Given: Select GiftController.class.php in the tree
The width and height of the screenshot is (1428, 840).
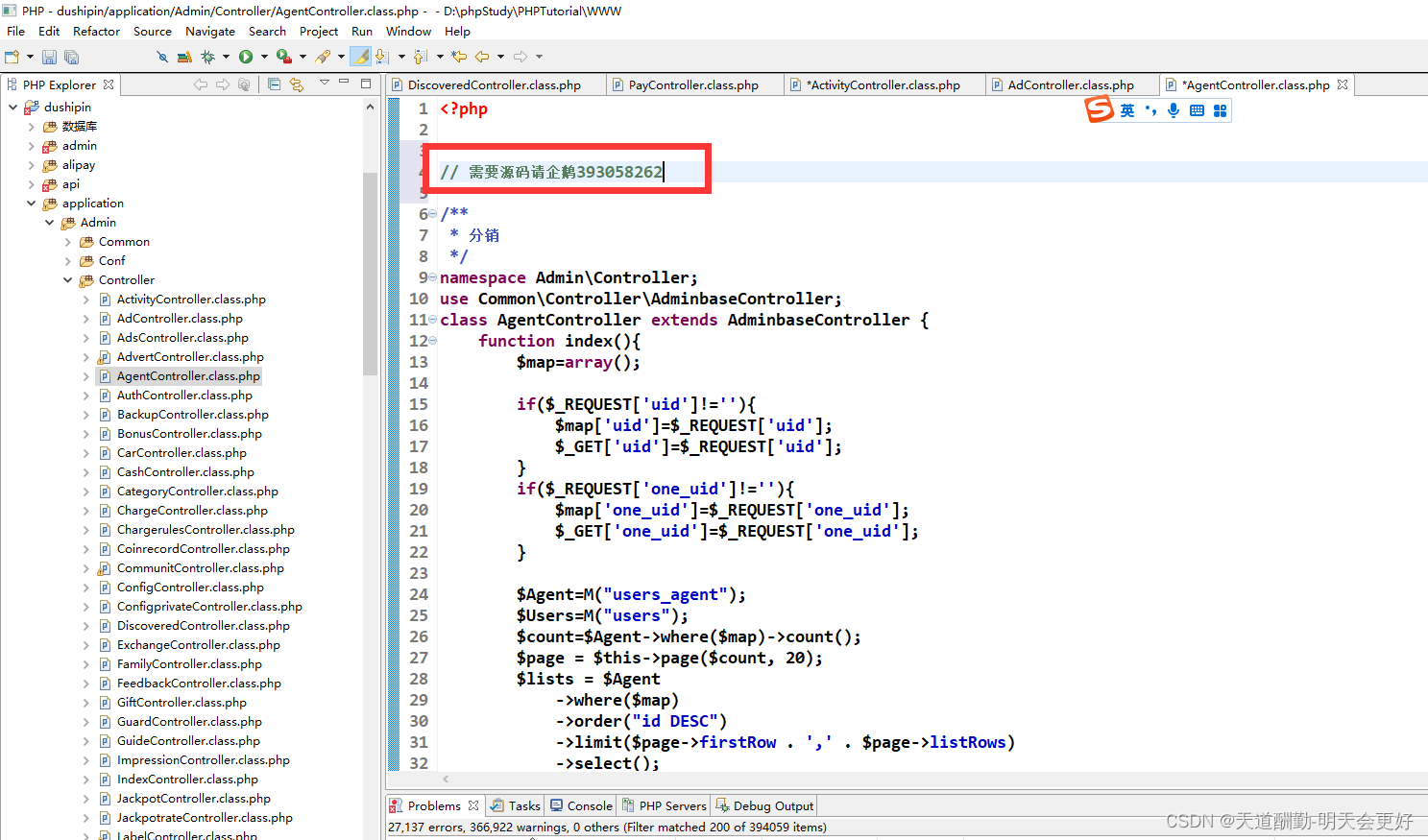Looking at the screenshot, I should 182,703.
